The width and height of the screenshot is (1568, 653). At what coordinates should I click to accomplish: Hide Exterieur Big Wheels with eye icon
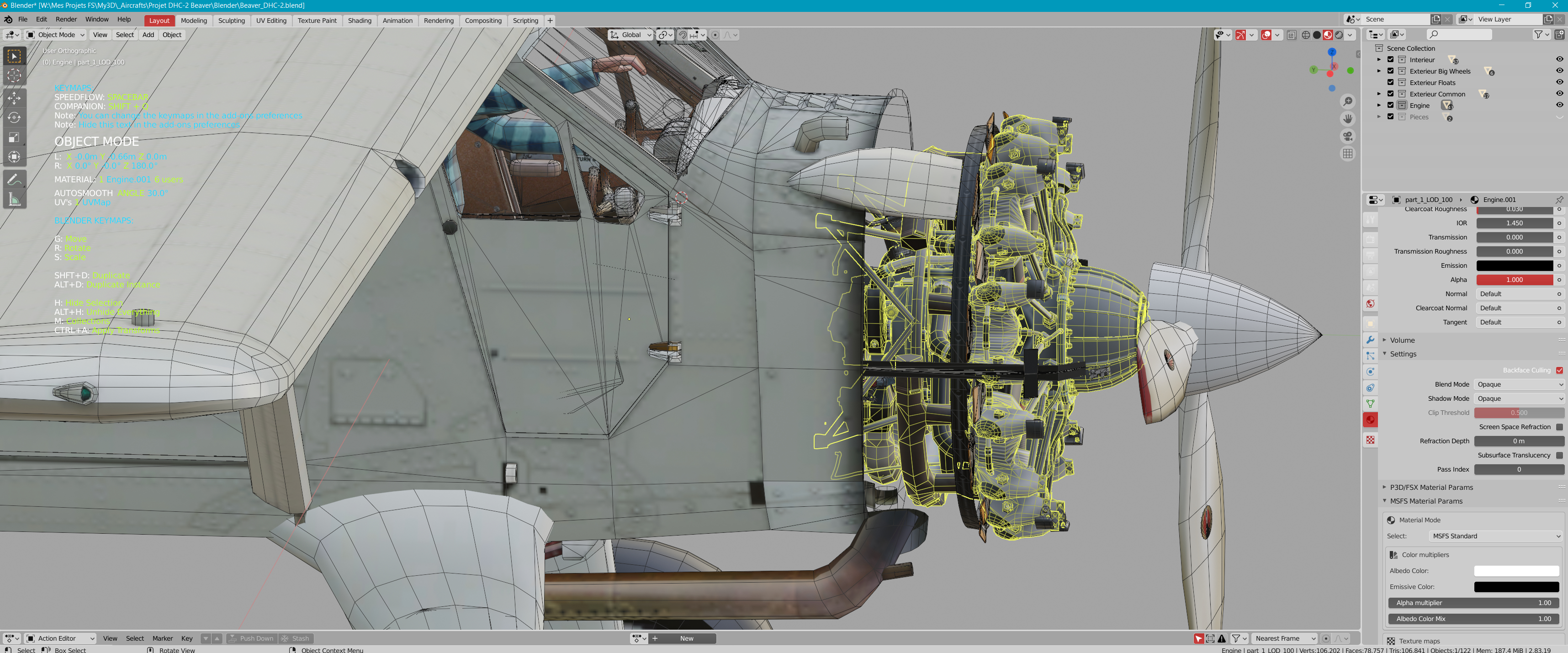pos(1559,71)
